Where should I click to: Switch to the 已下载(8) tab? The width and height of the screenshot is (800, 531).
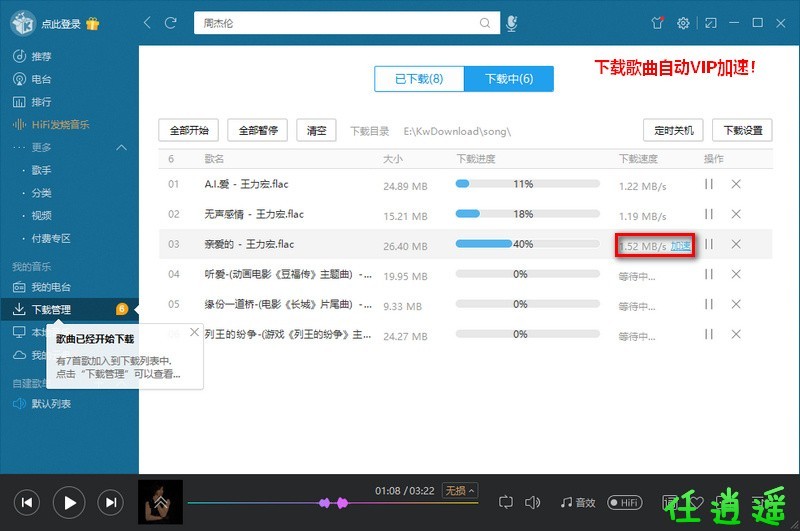419,79
